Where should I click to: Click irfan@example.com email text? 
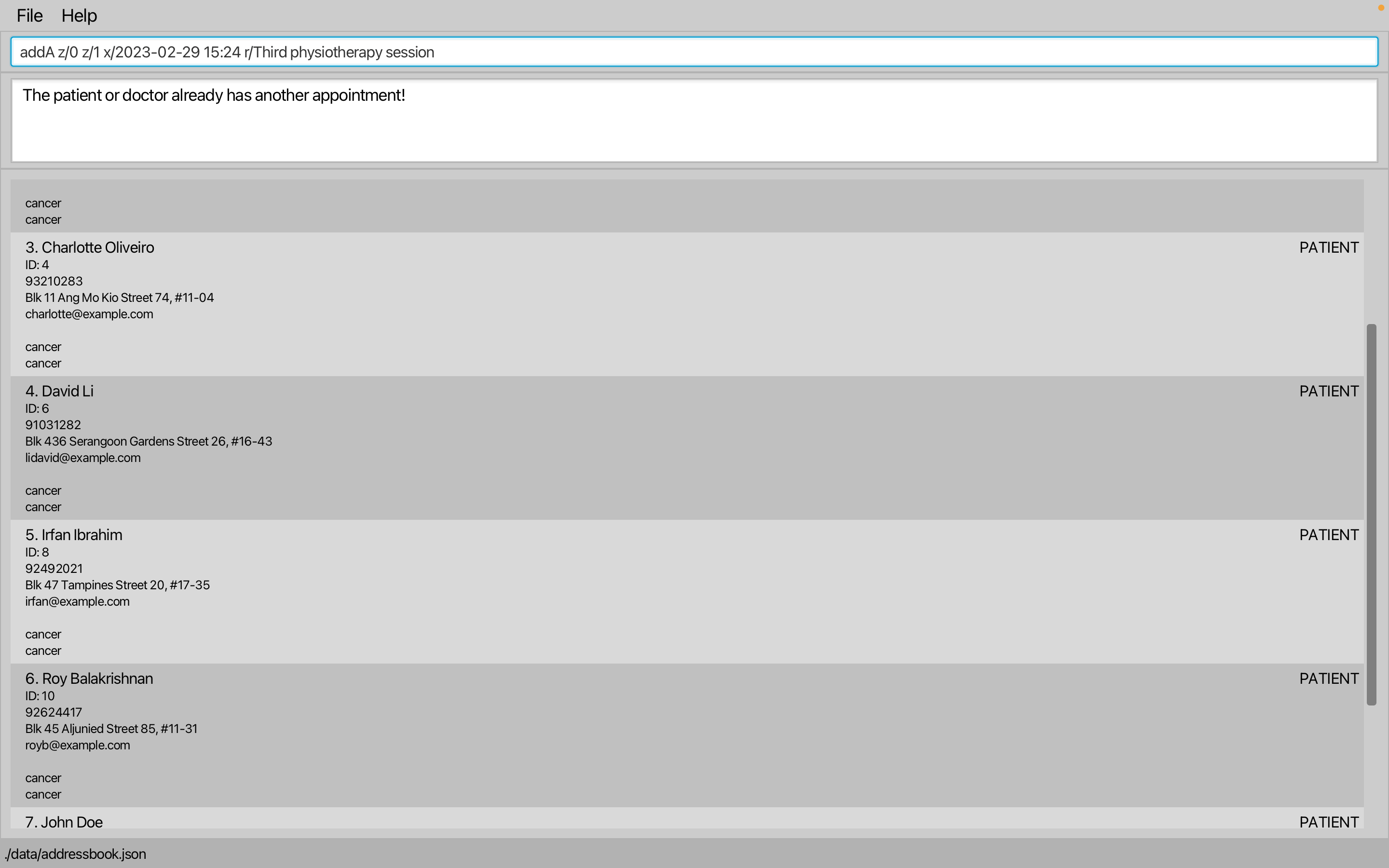click(77, 601)
